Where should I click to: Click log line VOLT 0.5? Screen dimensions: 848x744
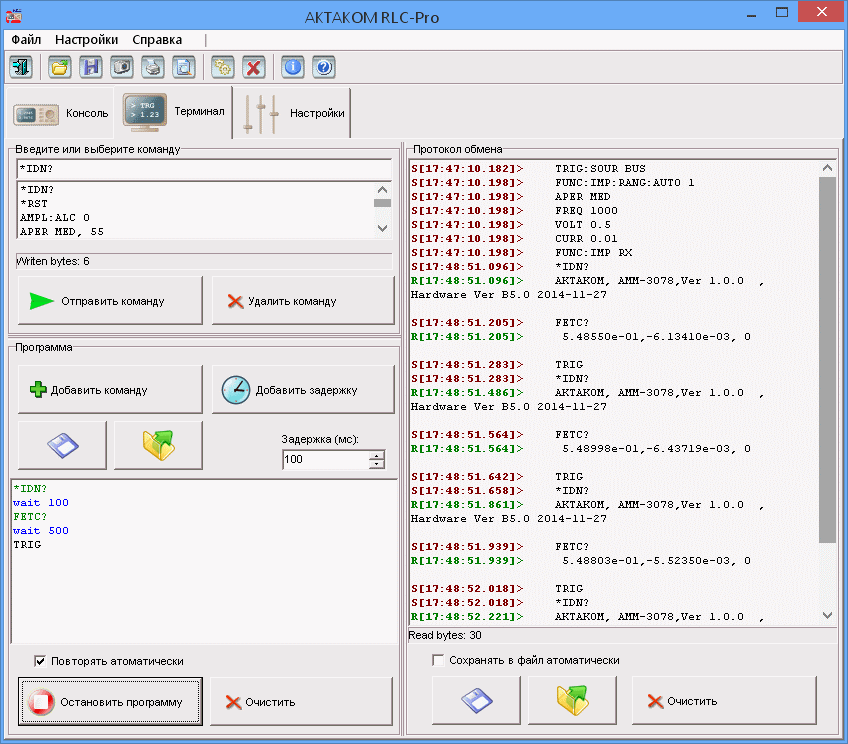(583, 225)
